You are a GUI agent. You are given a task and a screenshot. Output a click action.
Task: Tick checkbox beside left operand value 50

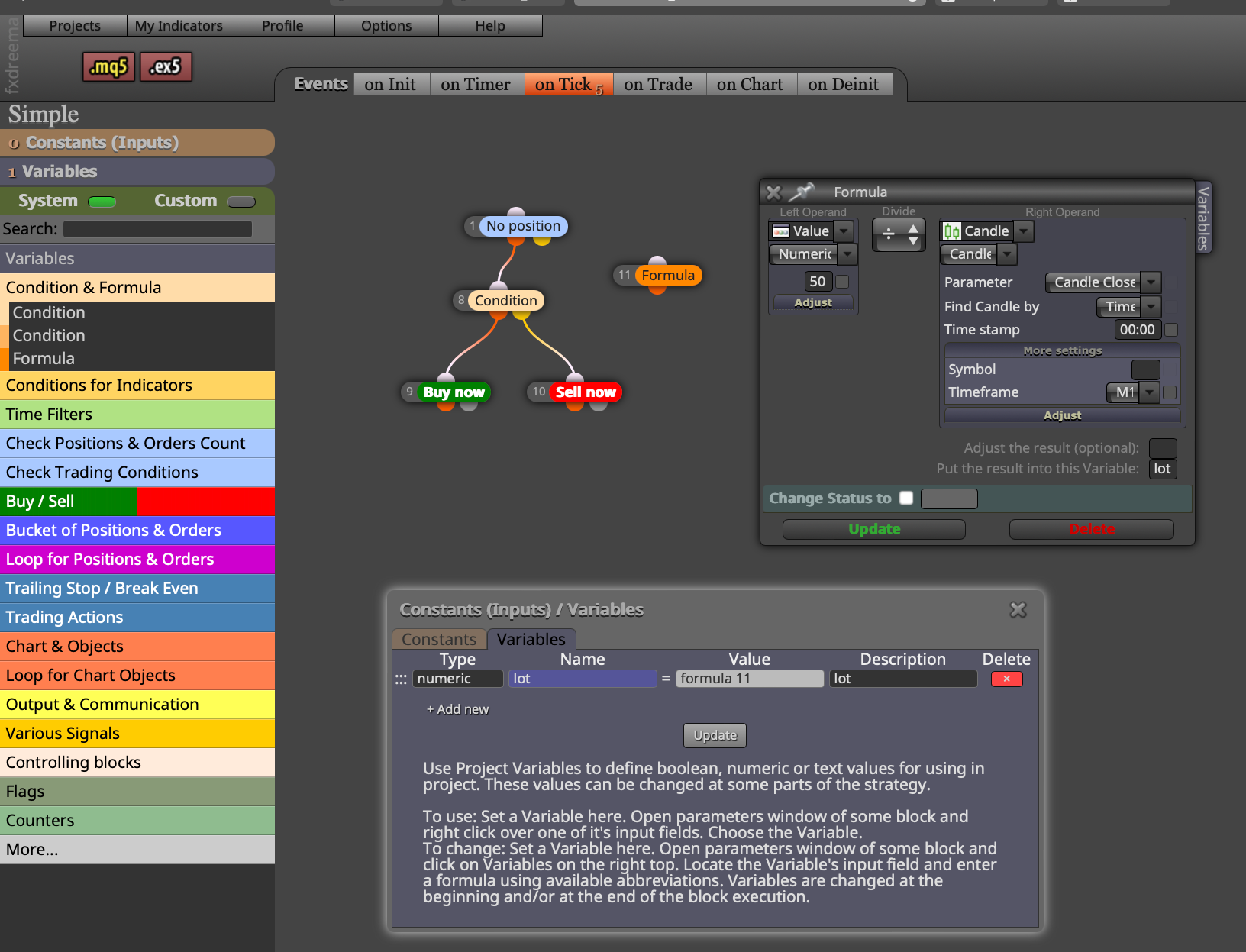tap(842, 282)
